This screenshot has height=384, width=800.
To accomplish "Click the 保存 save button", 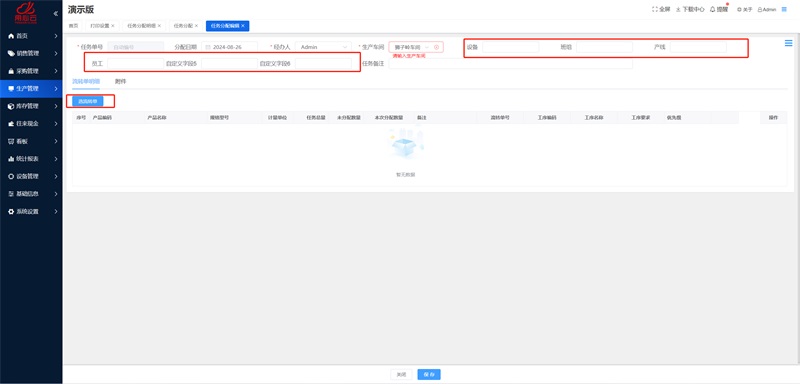I will (429, 374).
